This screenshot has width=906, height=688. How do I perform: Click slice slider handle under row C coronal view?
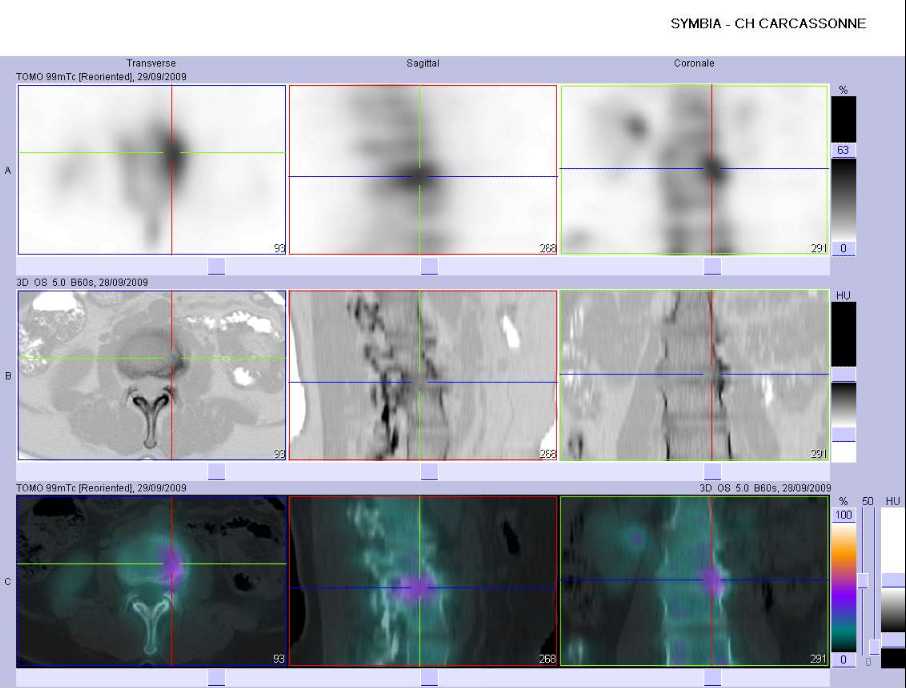[712, 678]
